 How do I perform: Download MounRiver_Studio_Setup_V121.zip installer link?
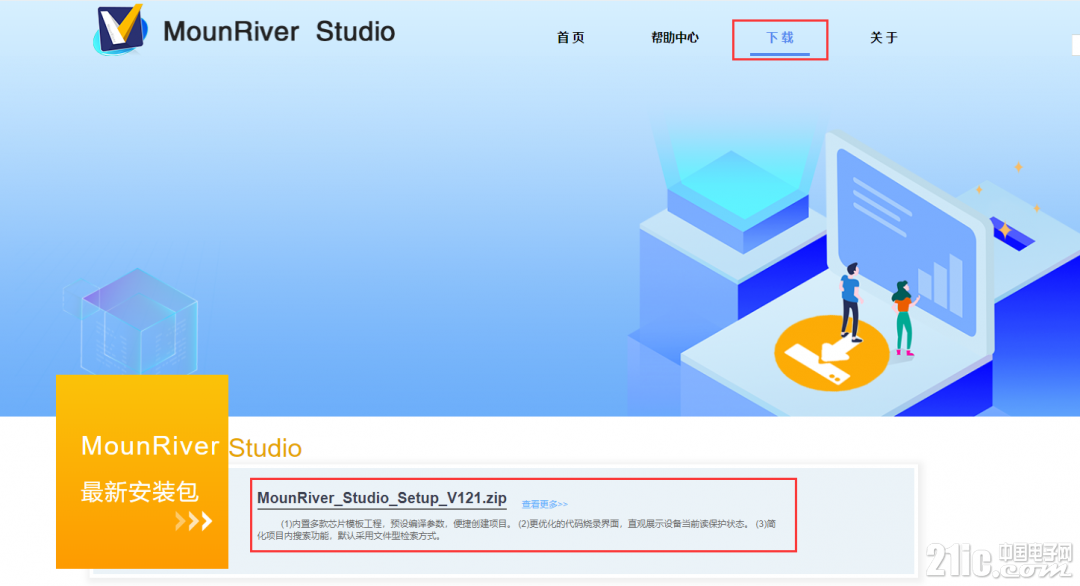[x=382, y=498]
